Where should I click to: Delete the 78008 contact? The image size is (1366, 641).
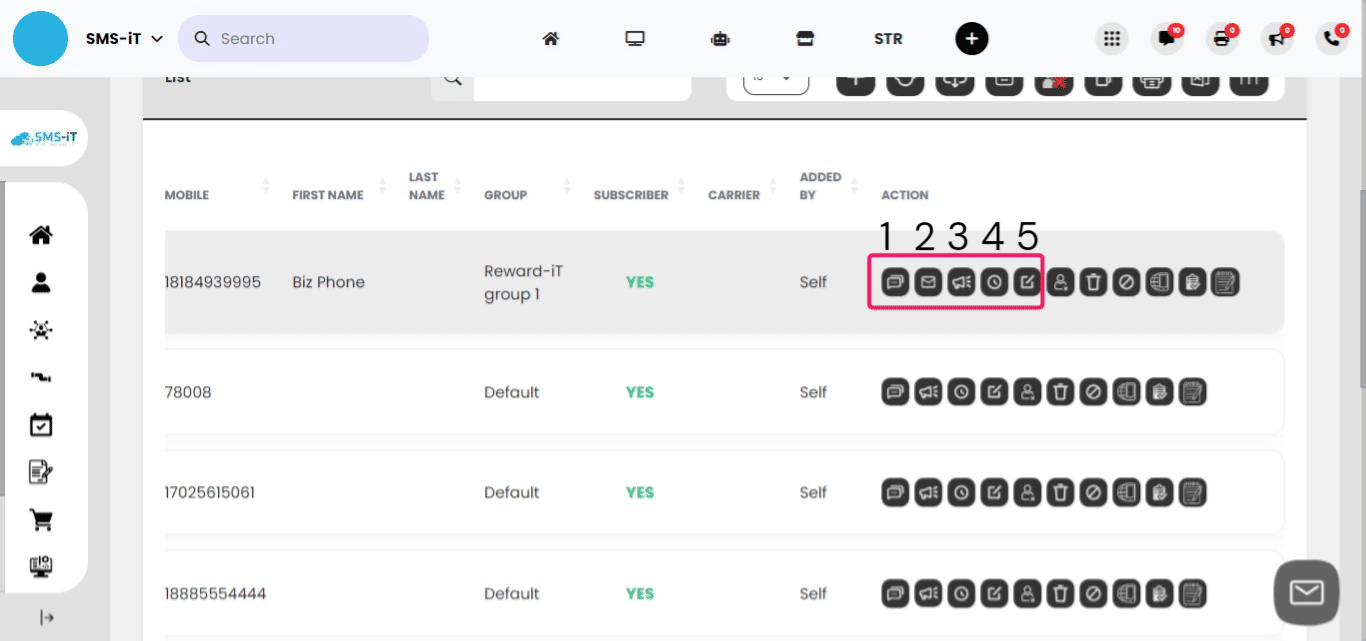(x=1060, y=392)
